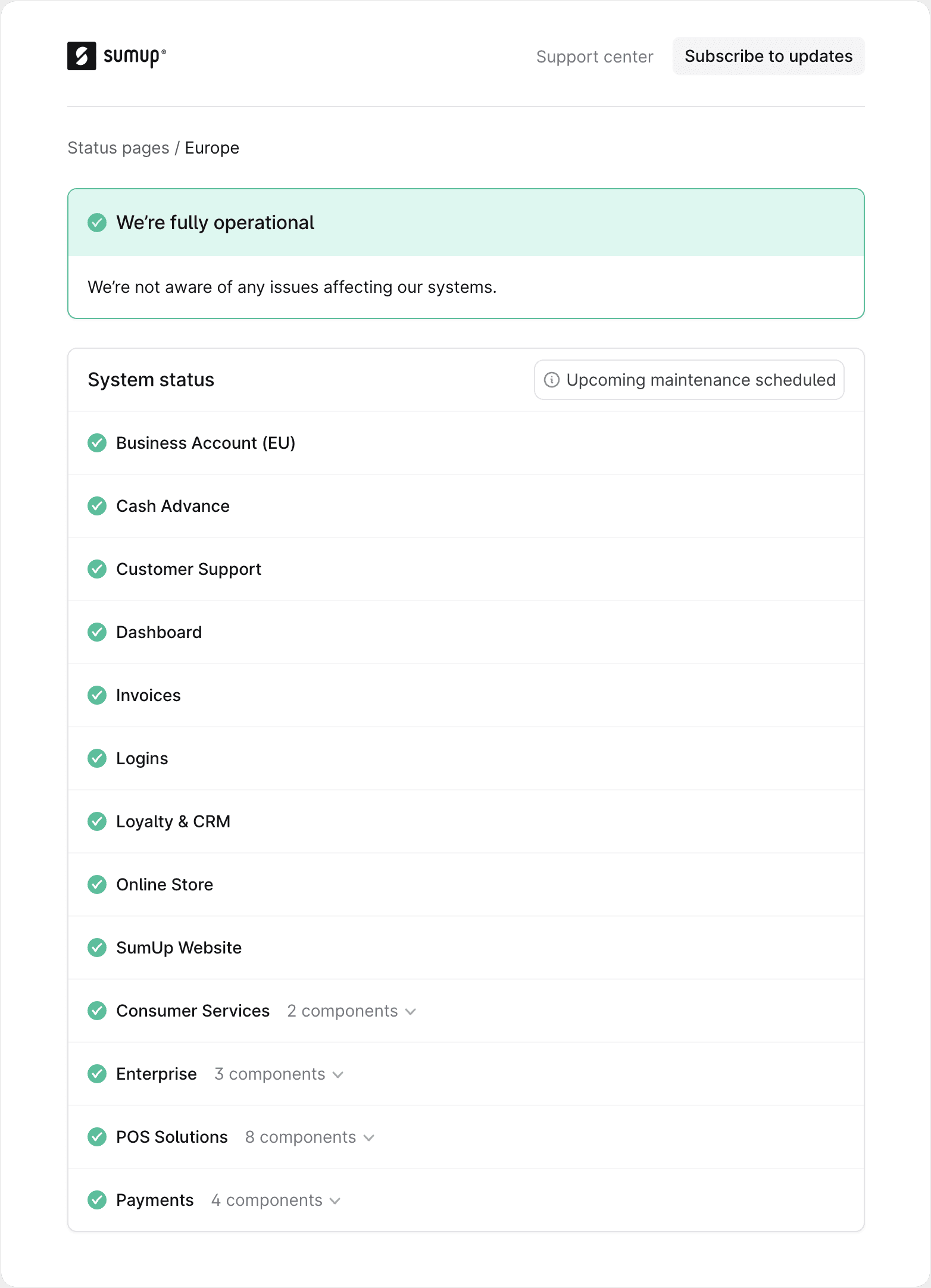931x1288 pixels.
Task: Click the Dashboard operational status icon
Action: click(x=97, y=632)
